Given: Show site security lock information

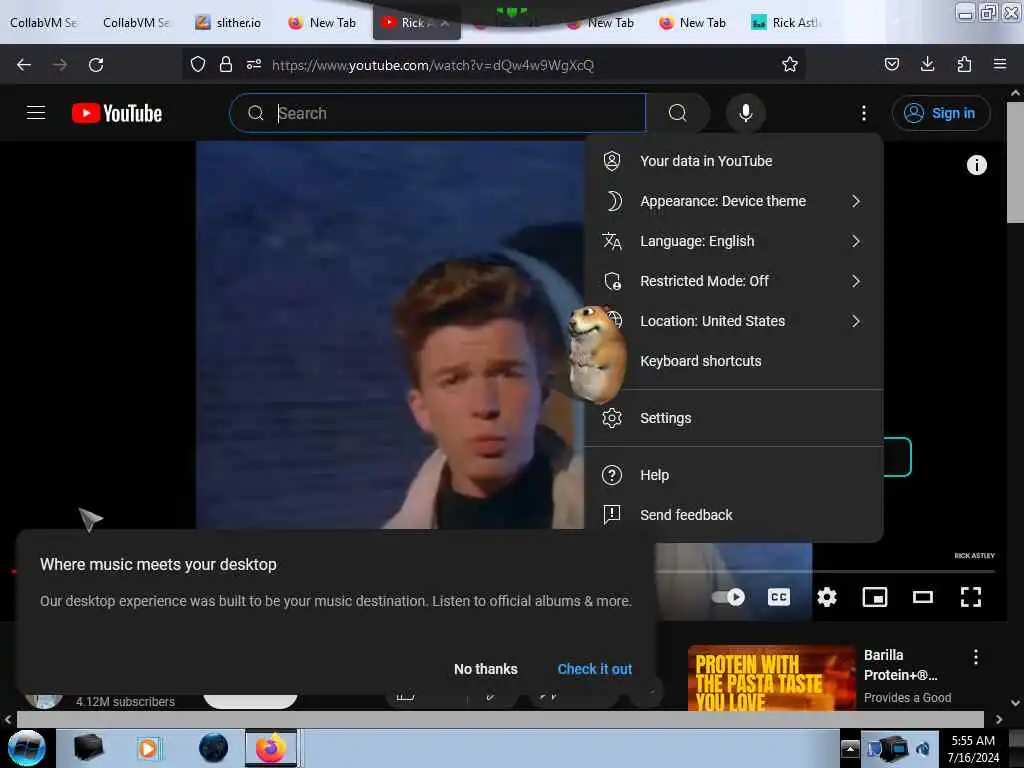Looking at the screenshot, I should pos(225,64).
